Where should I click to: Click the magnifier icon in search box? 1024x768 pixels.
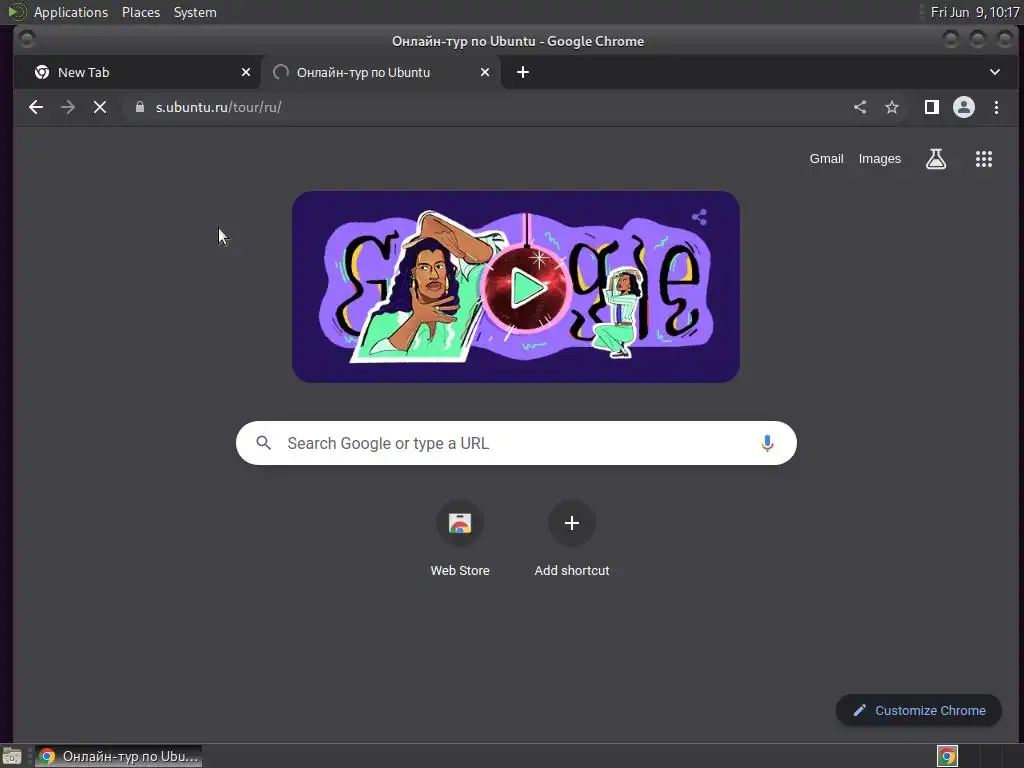pyautogui.click(x=264, y=443)
